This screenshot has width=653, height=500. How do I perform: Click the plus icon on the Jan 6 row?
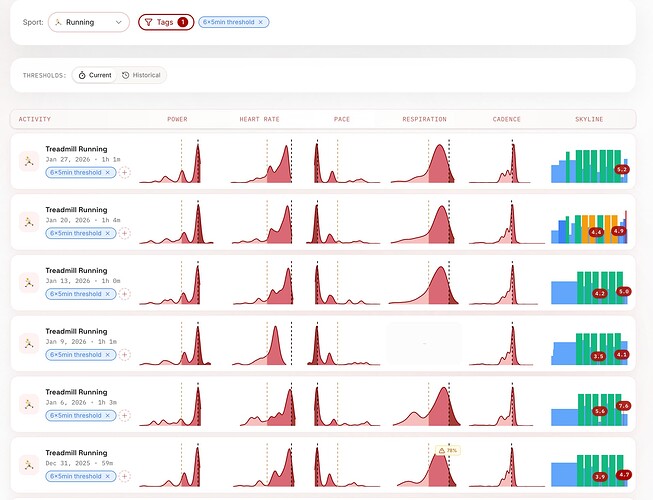tap(125, 415)
